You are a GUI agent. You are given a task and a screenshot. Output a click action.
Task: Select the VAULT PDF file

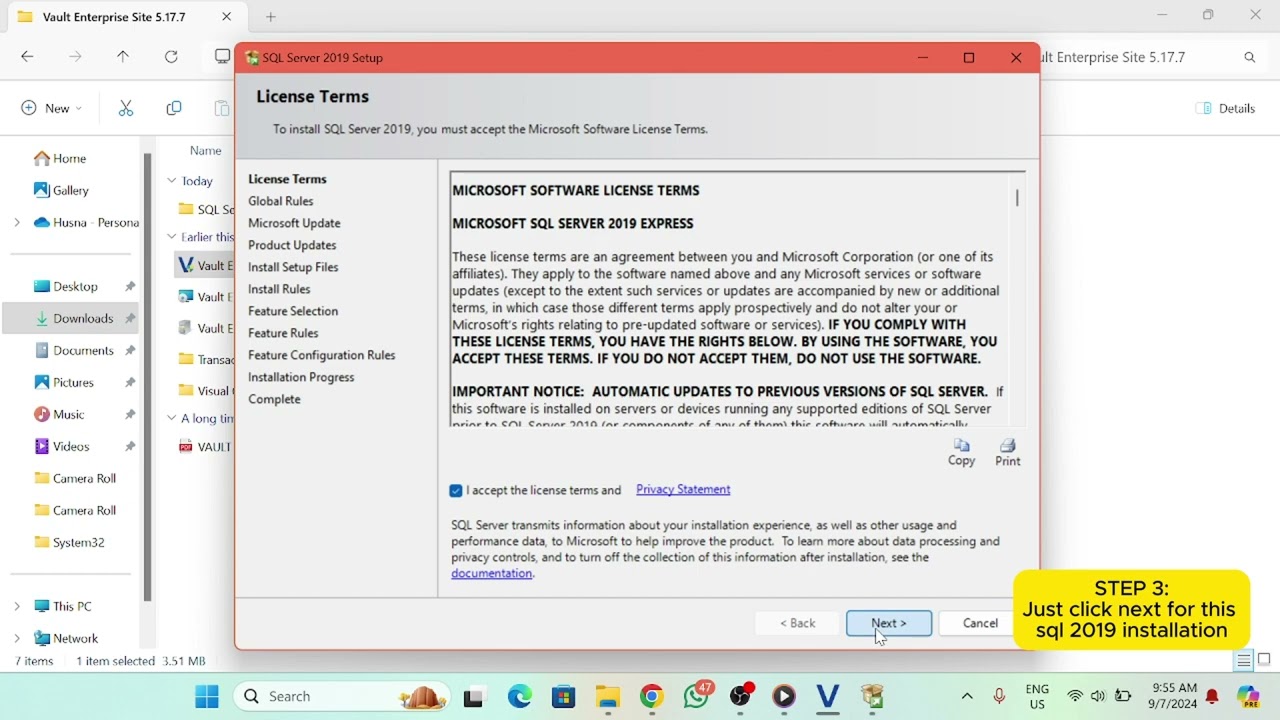[205, 447]
